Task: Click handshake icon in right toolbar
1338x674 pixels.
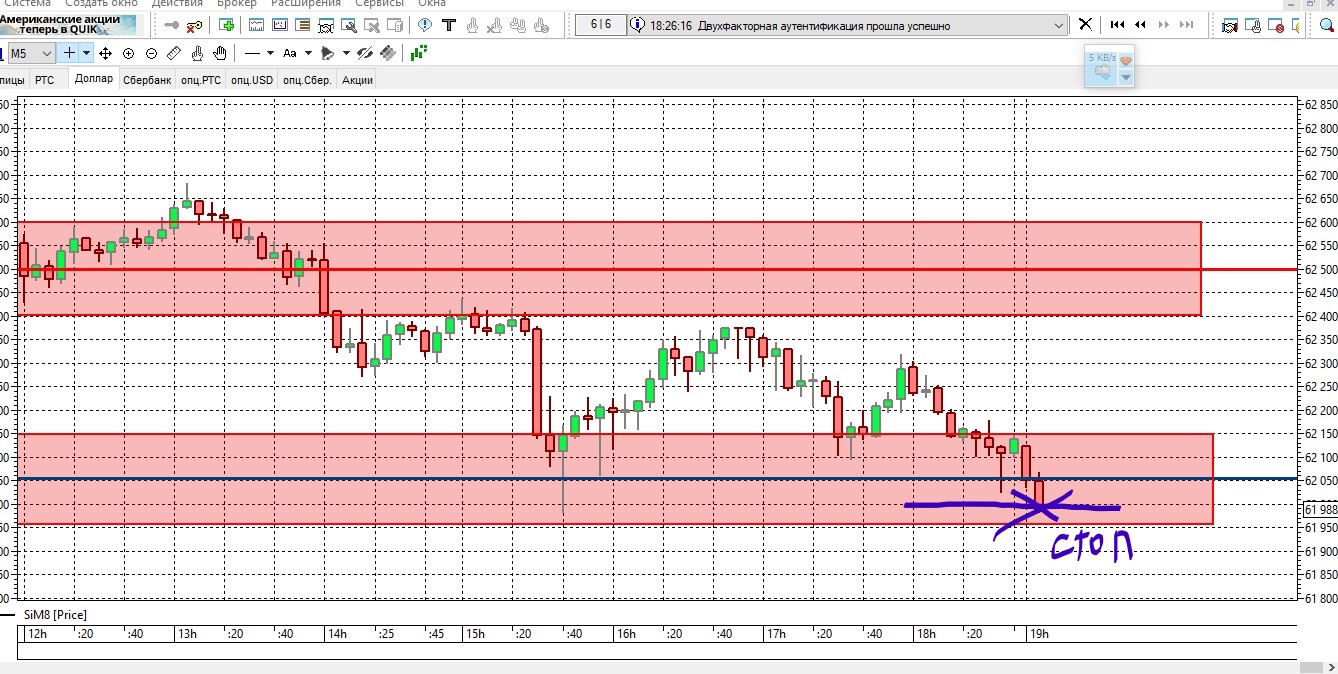Action: click(x=1230, y=25)
